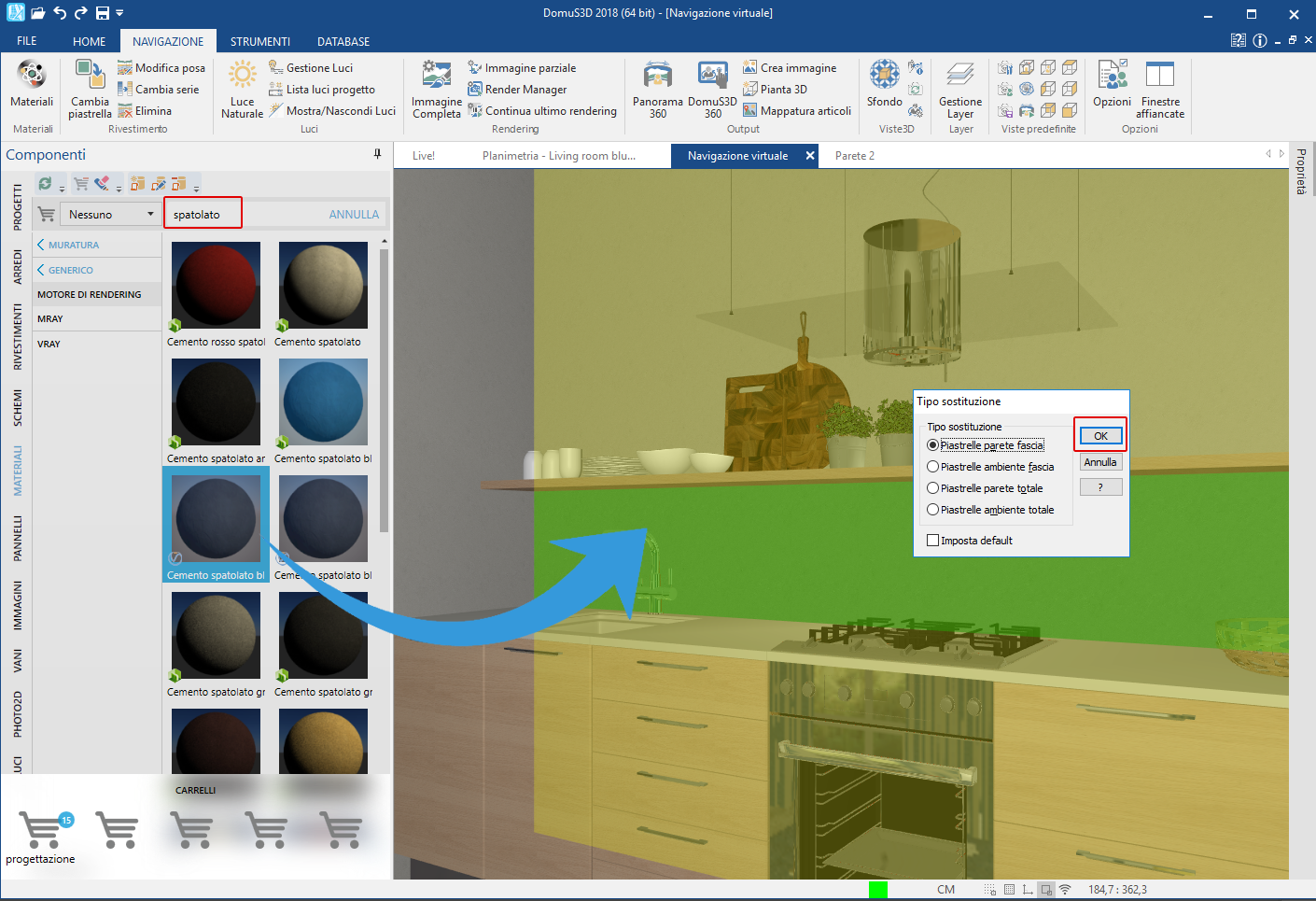
Task: Open IMMAGINI side tab
Action: [18, 605]
